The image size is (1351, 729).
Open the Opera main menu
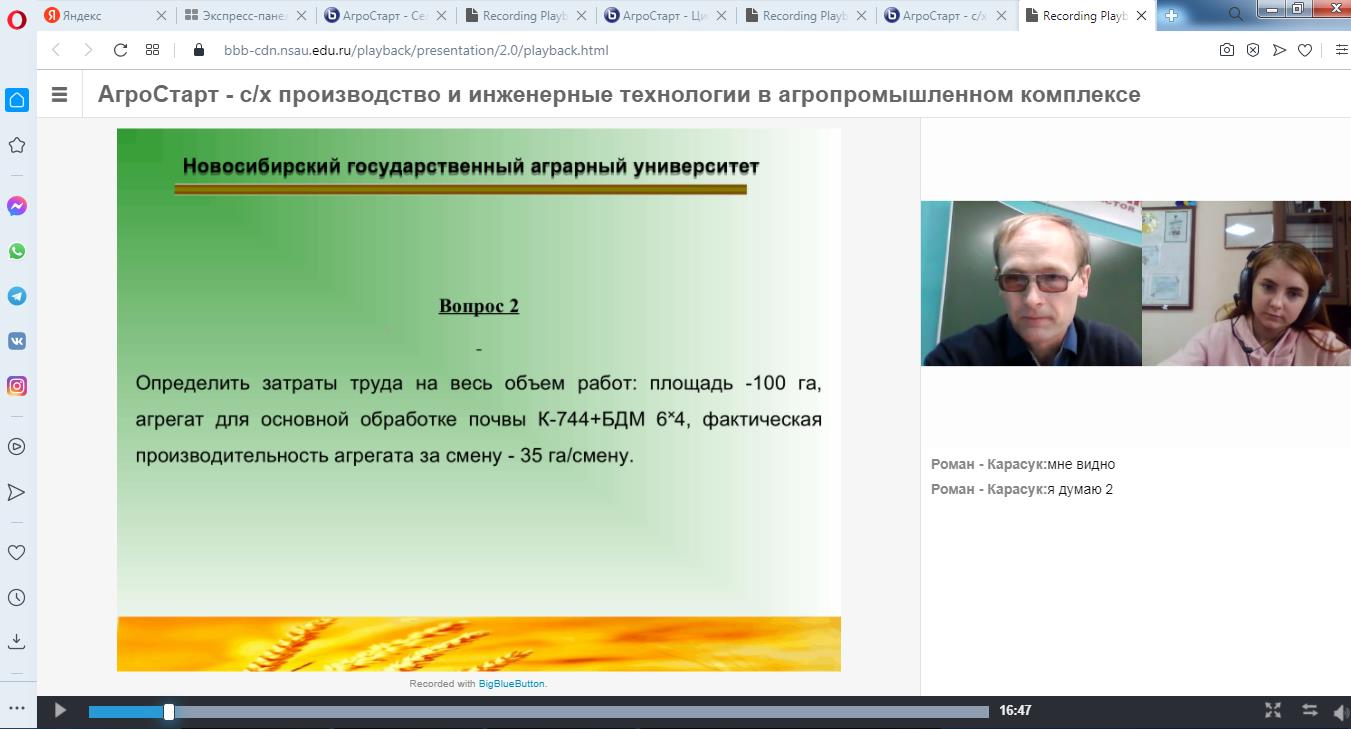17,16
